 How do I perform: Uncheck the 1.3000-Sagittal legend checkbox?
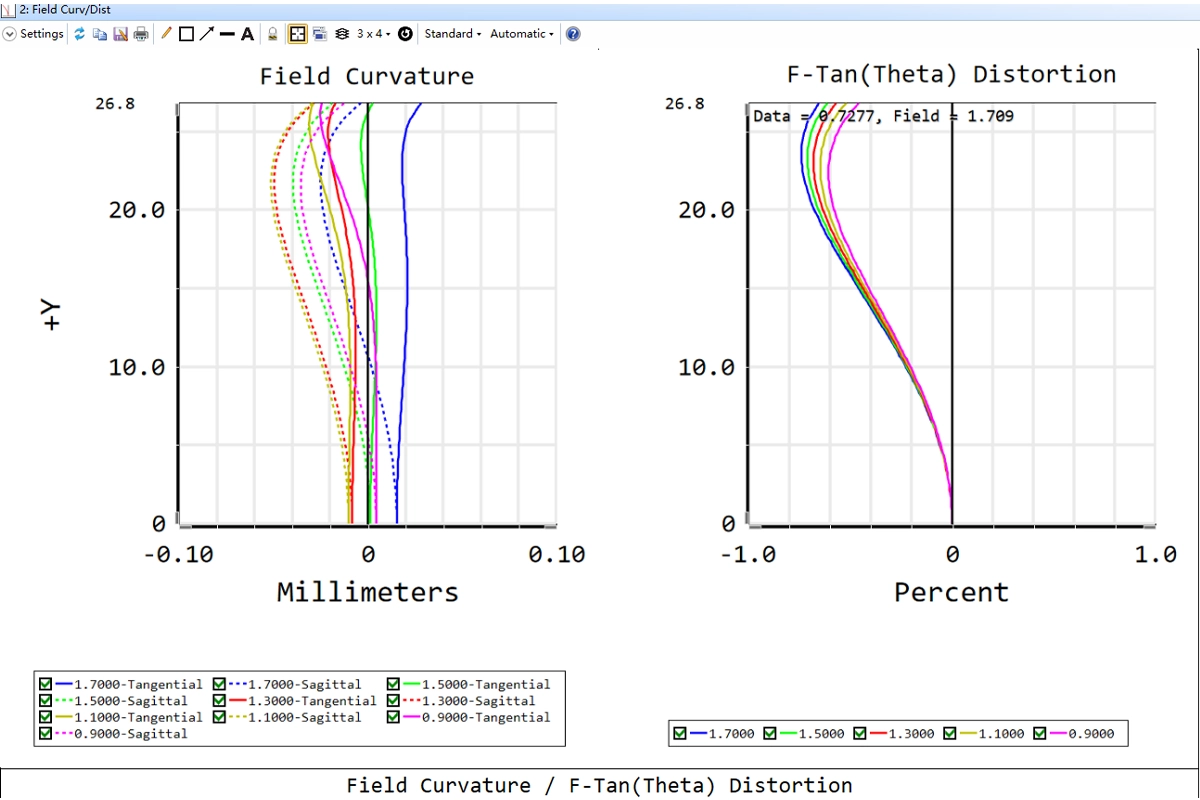click(x=394, y=701)
